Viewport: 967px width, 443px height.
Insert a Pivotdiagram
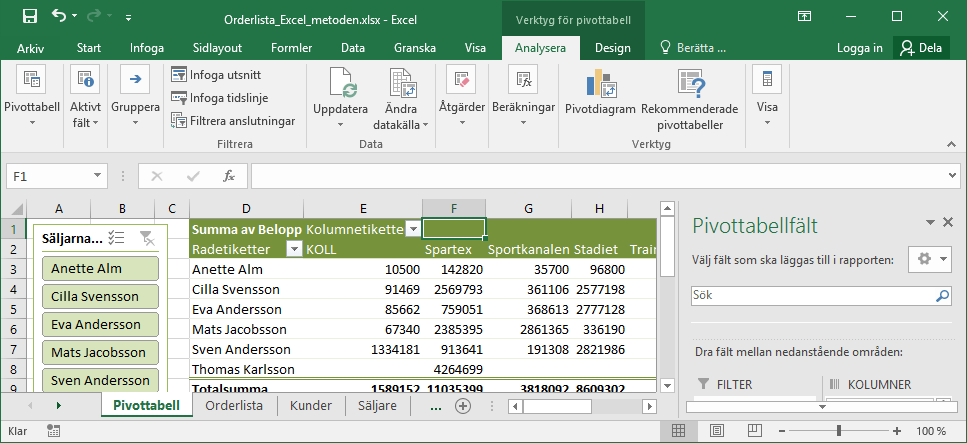pos(600,93)
